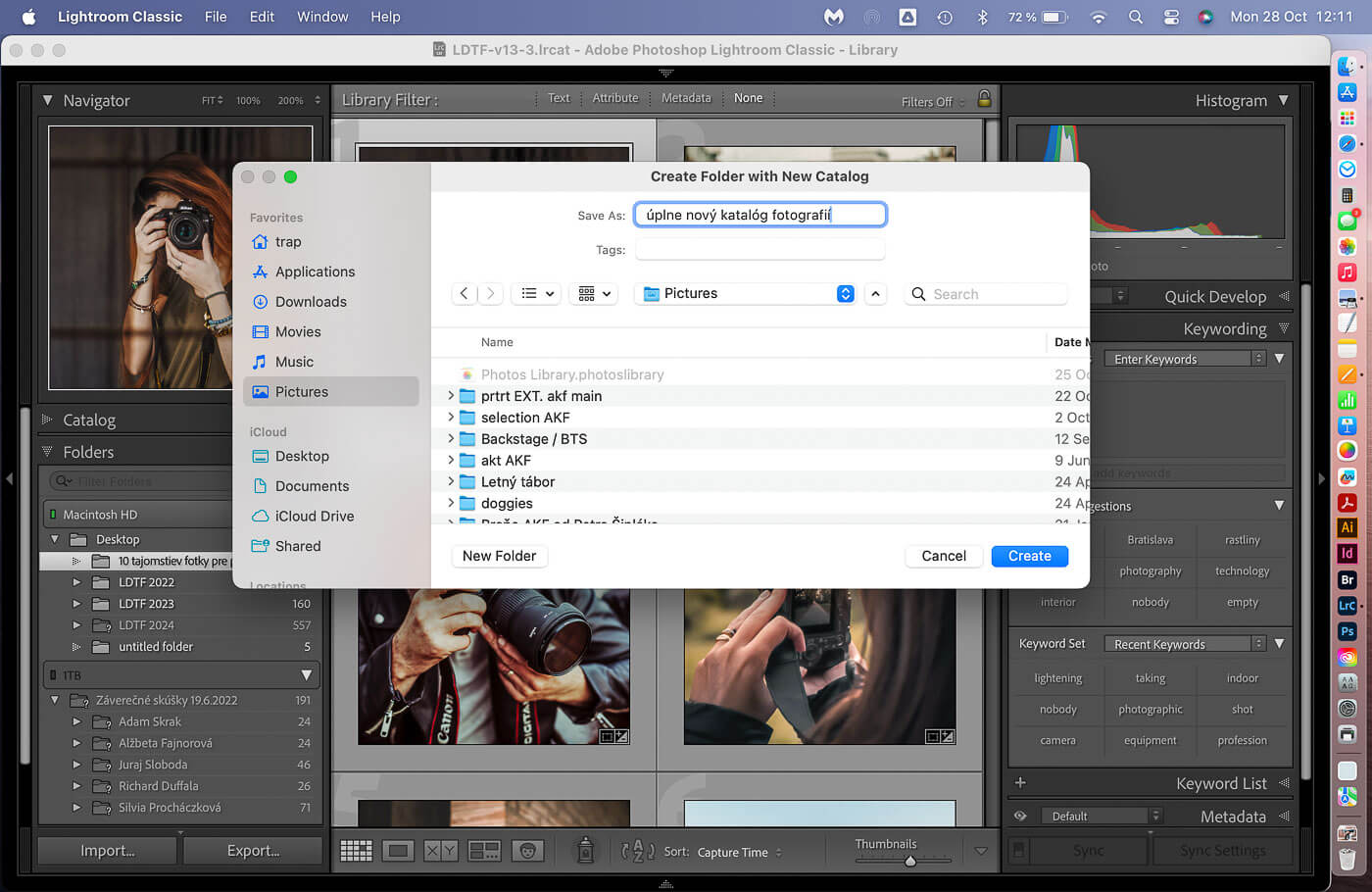The height and width of the screenshot is (892, 1372).
Task: Open Adobe Bridge from the Dock
Action: (x=1347, y=579)
